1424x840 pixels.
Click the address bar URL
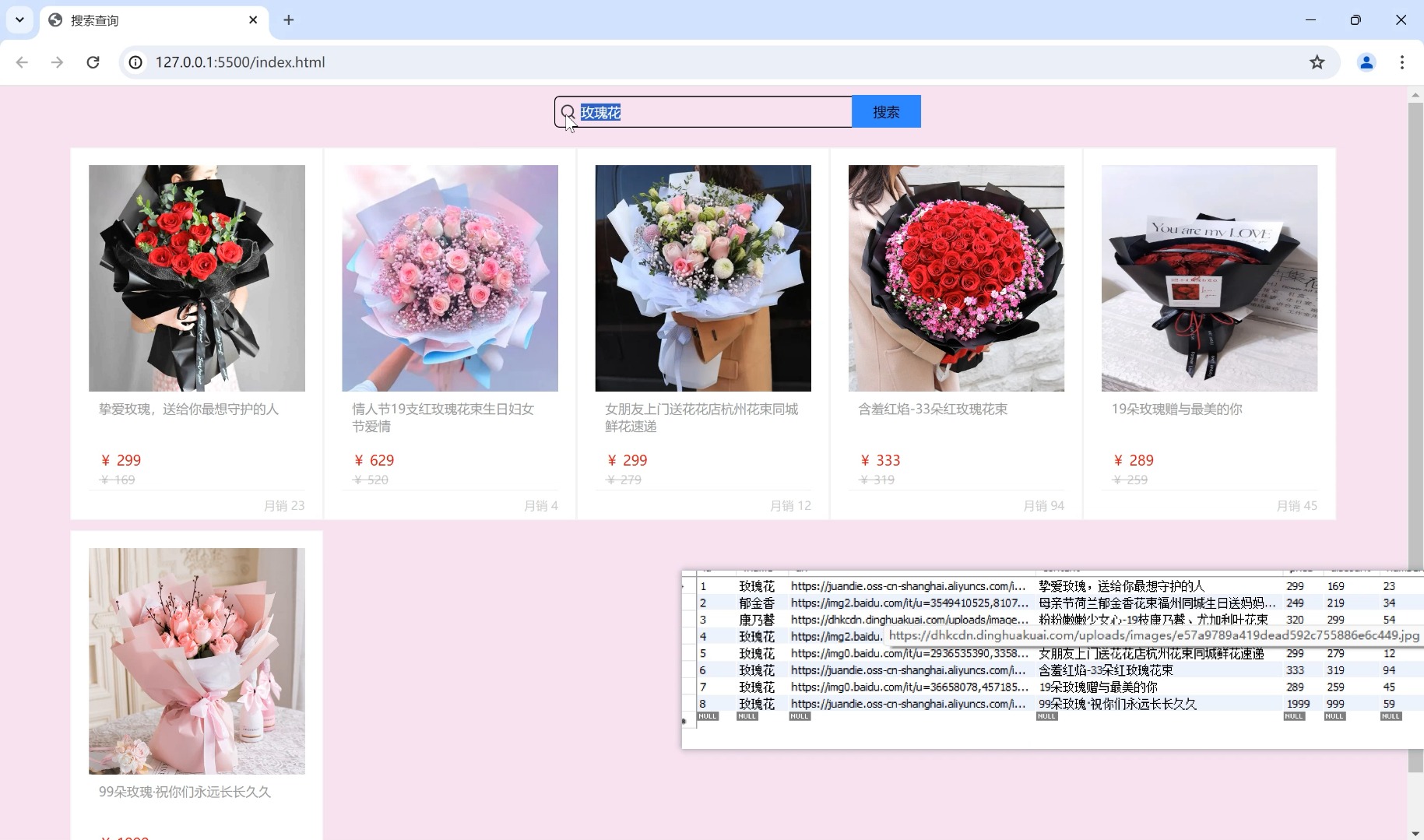click(240, 62)
